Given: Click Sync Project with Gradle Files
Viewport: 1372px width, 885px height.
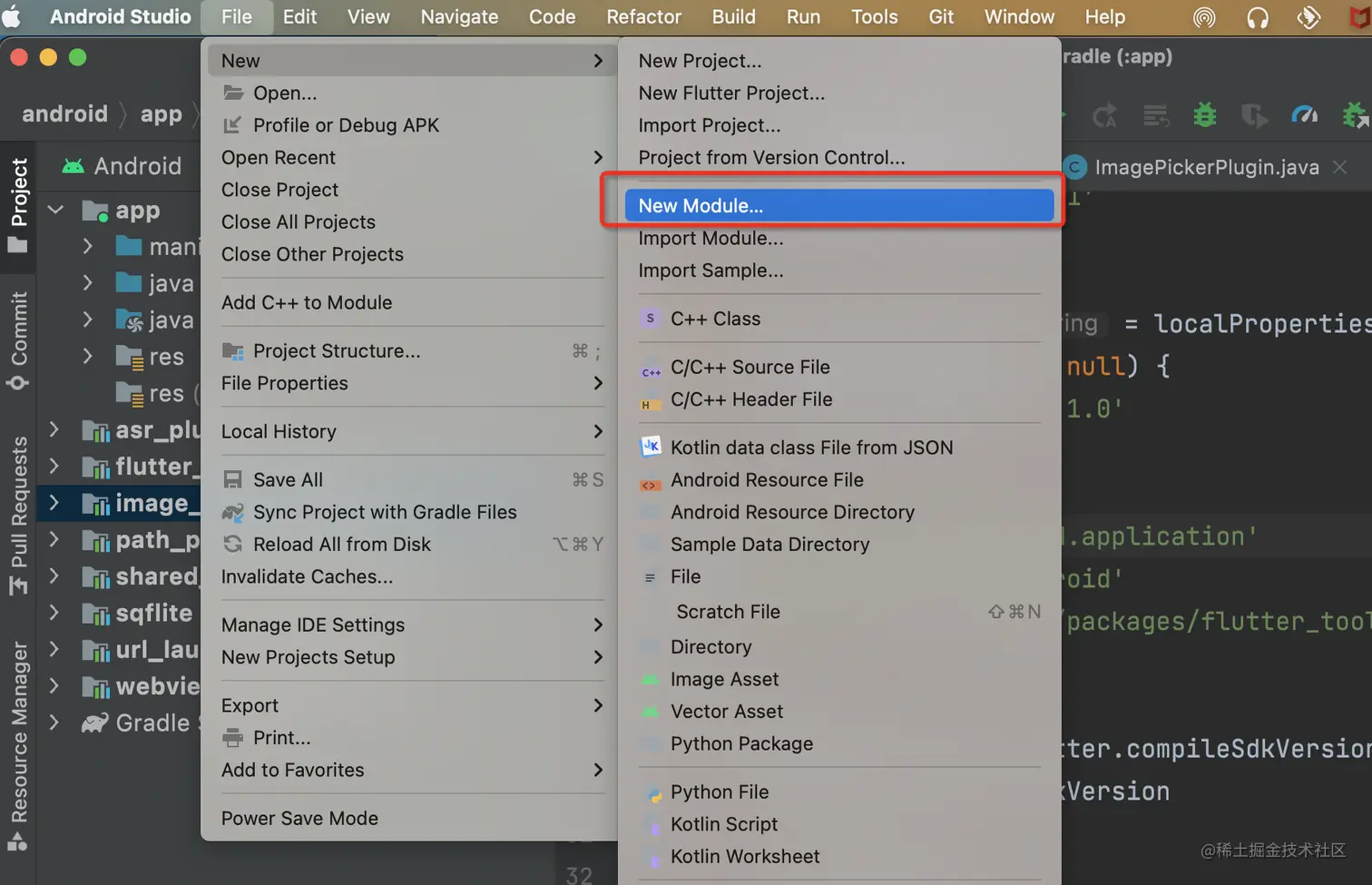Looking at the screenshot, I should pyautogui.click(x=410, y=512).
